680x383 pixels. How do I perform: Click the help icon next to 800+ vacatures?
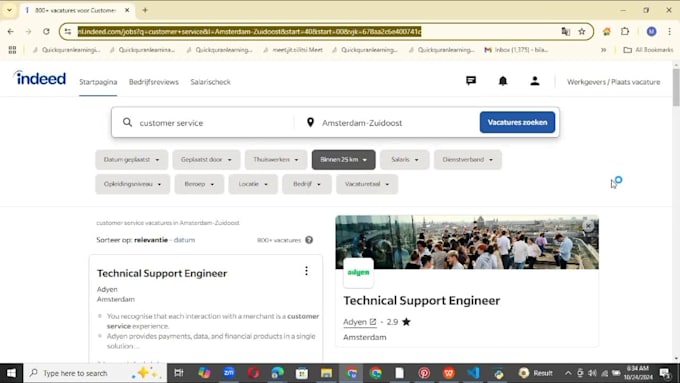[309, 240]
